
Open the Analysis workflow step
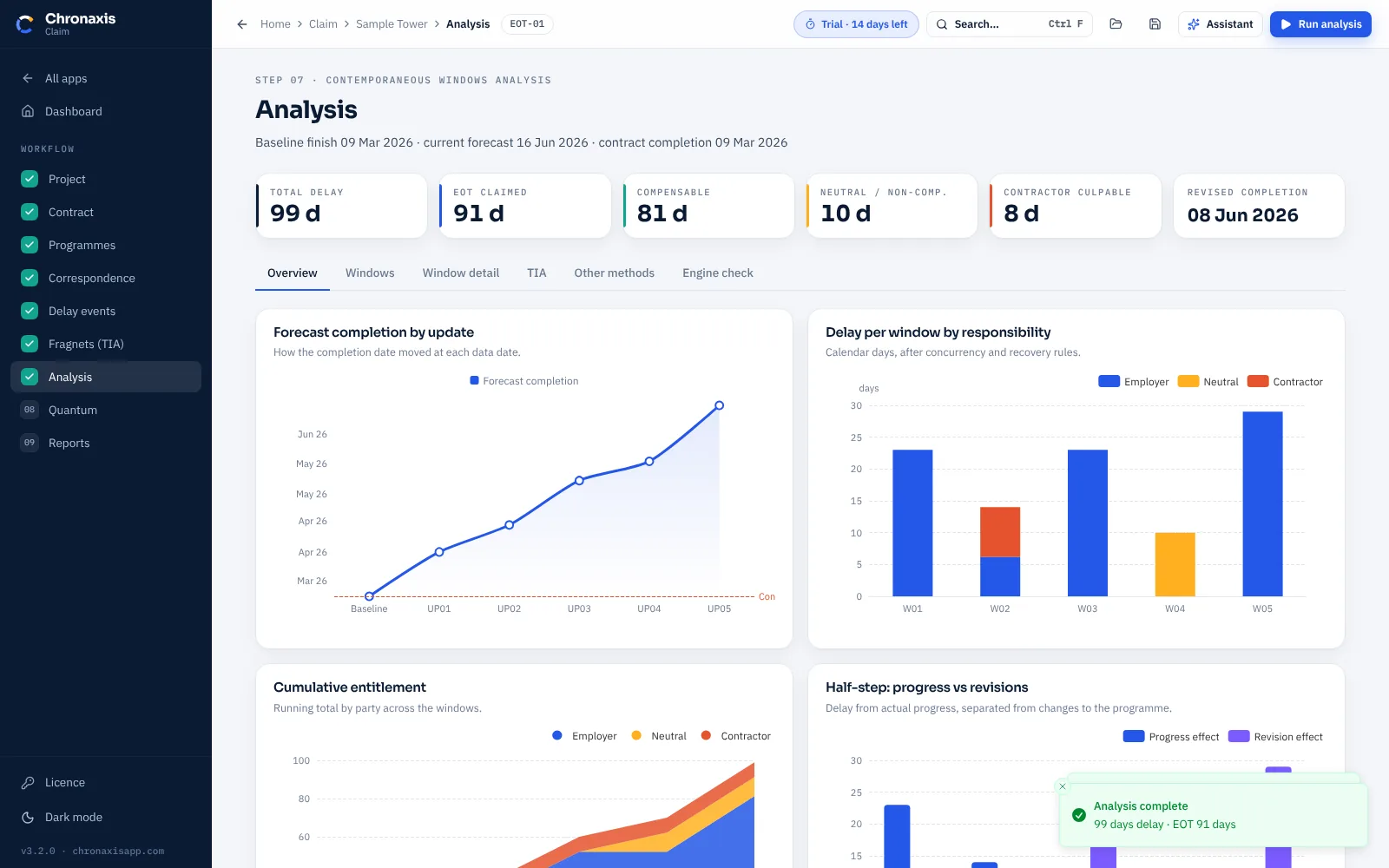point(106,377)
